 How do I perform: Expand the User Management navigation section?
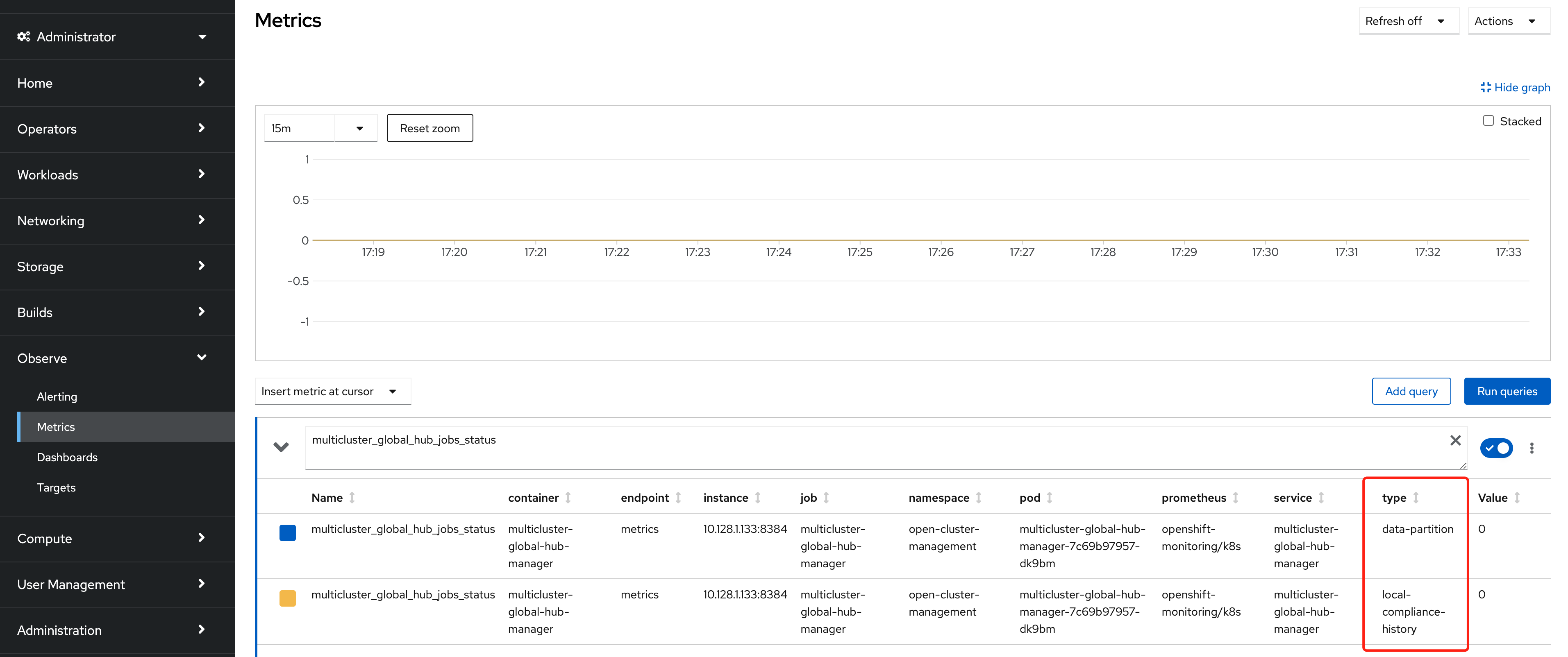pos(118,585)
